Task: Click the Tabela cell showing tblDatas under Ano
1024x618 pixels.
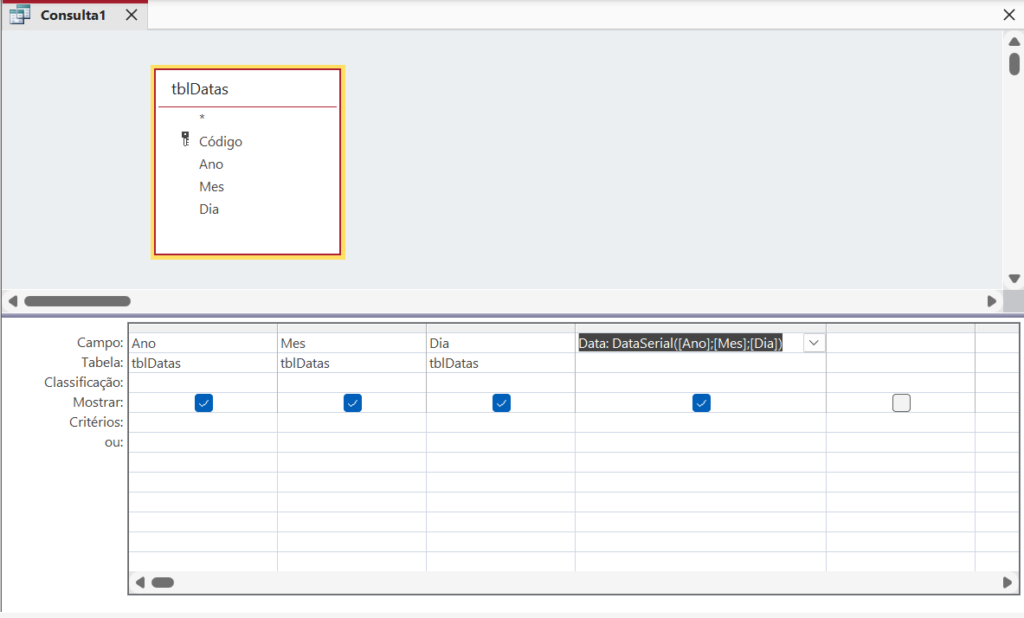Action: coord(203,363)
